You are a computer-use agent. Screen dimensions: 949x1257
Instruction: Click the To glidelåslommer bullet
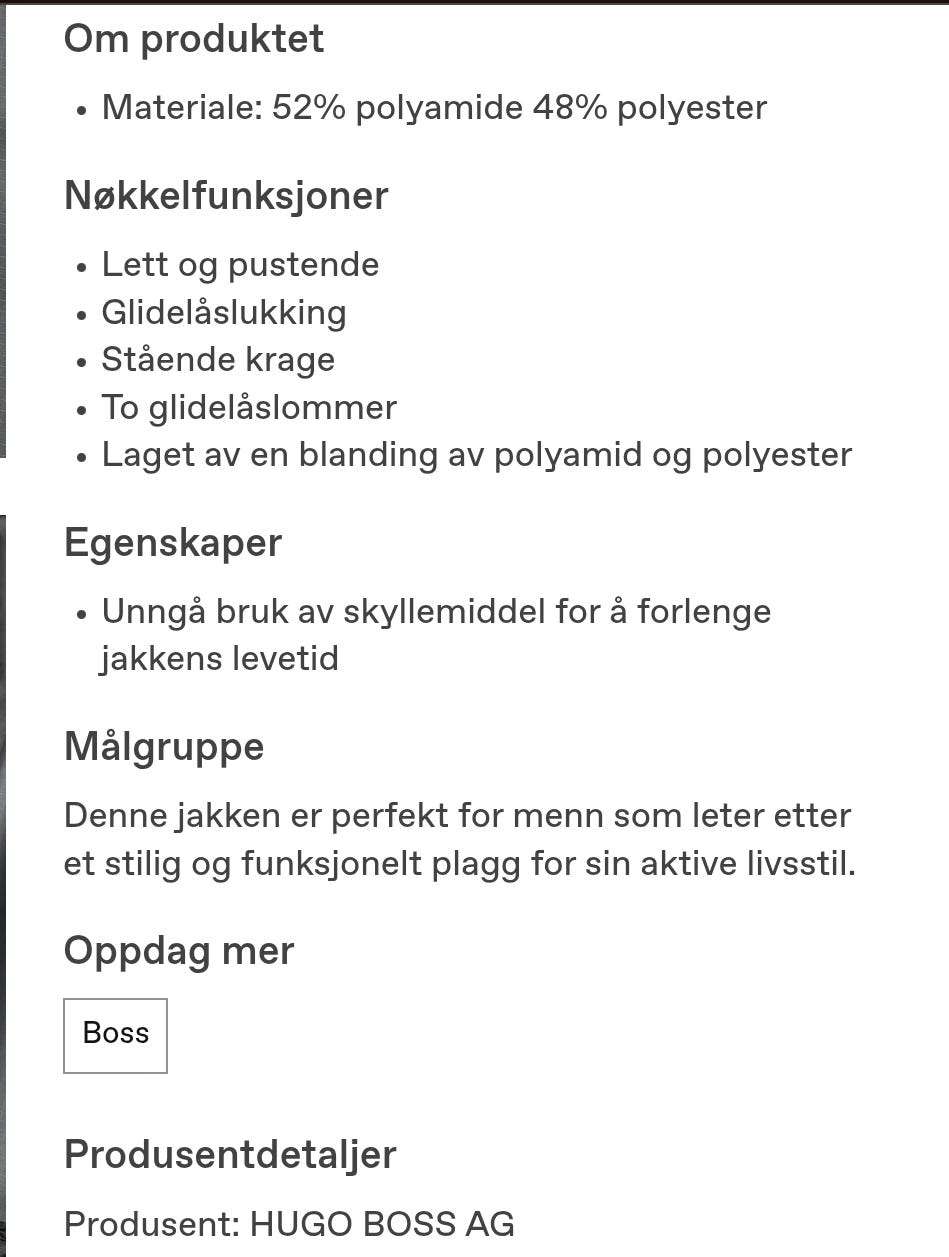(x=248, y=407)
